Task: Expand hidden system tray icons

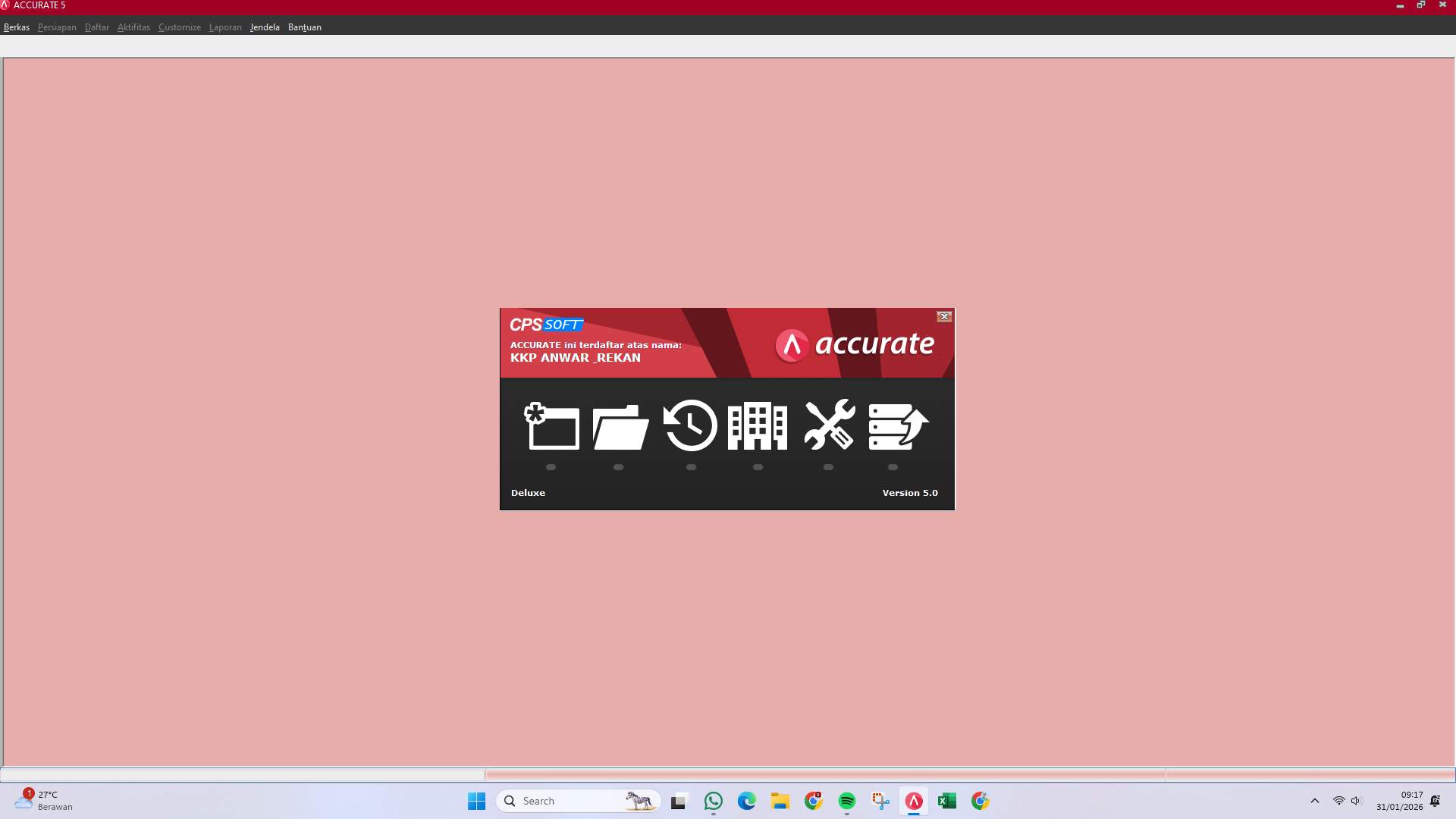Action: (1314, 800)
